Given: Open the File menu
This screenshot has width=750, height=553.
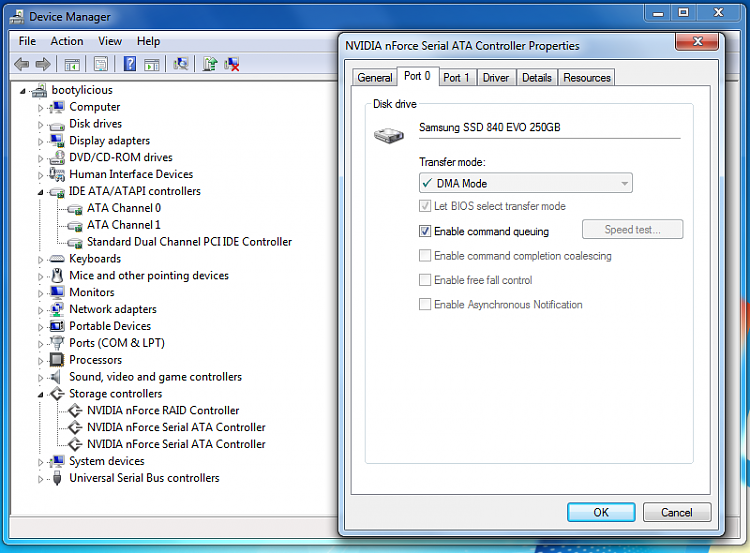Looking at the screenshot, I should (27, 41).
